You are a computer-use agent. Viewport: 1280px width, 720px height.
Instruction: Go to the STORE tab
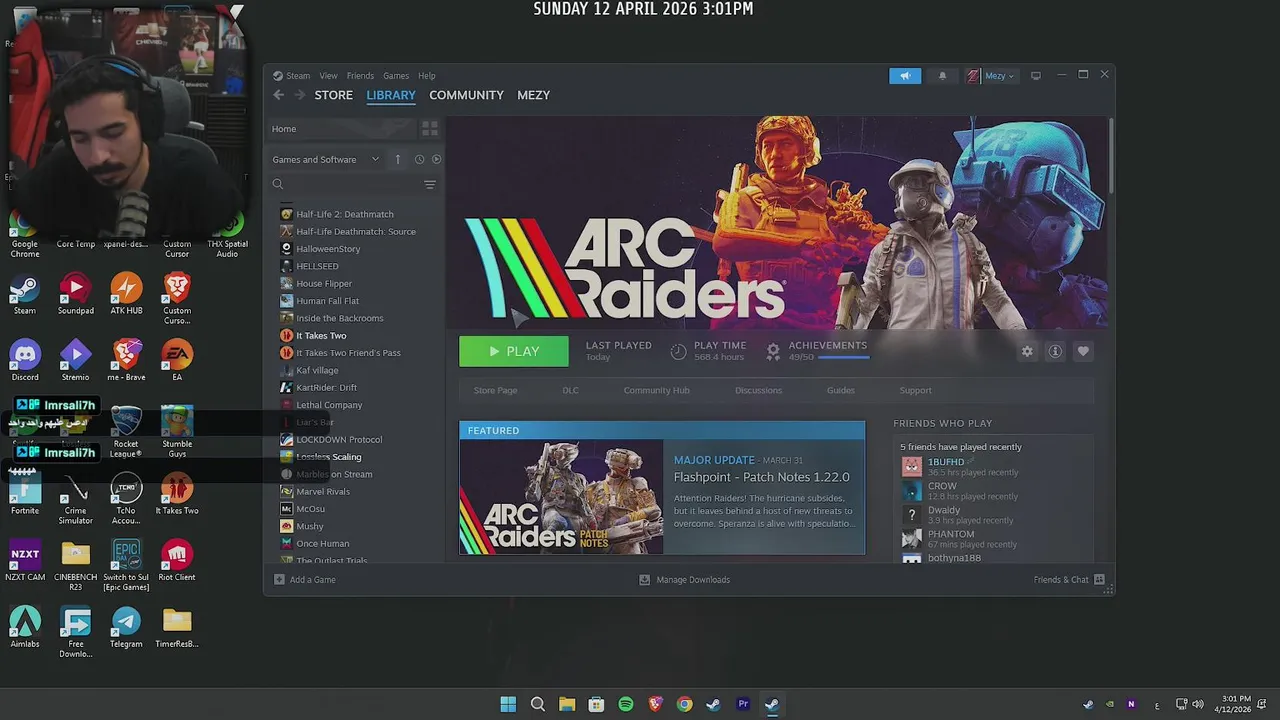[334, 95]
